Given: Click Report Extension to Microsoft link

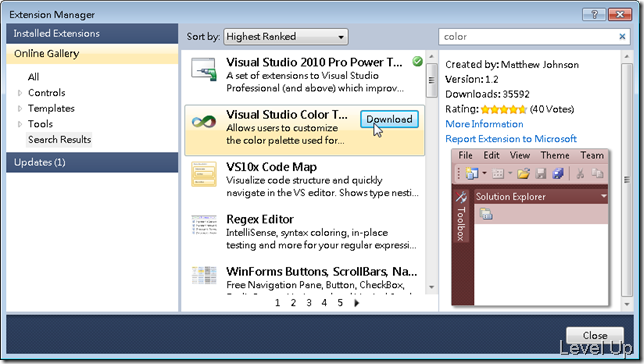Looking at the screenshot, I should (x=511, y=139).
